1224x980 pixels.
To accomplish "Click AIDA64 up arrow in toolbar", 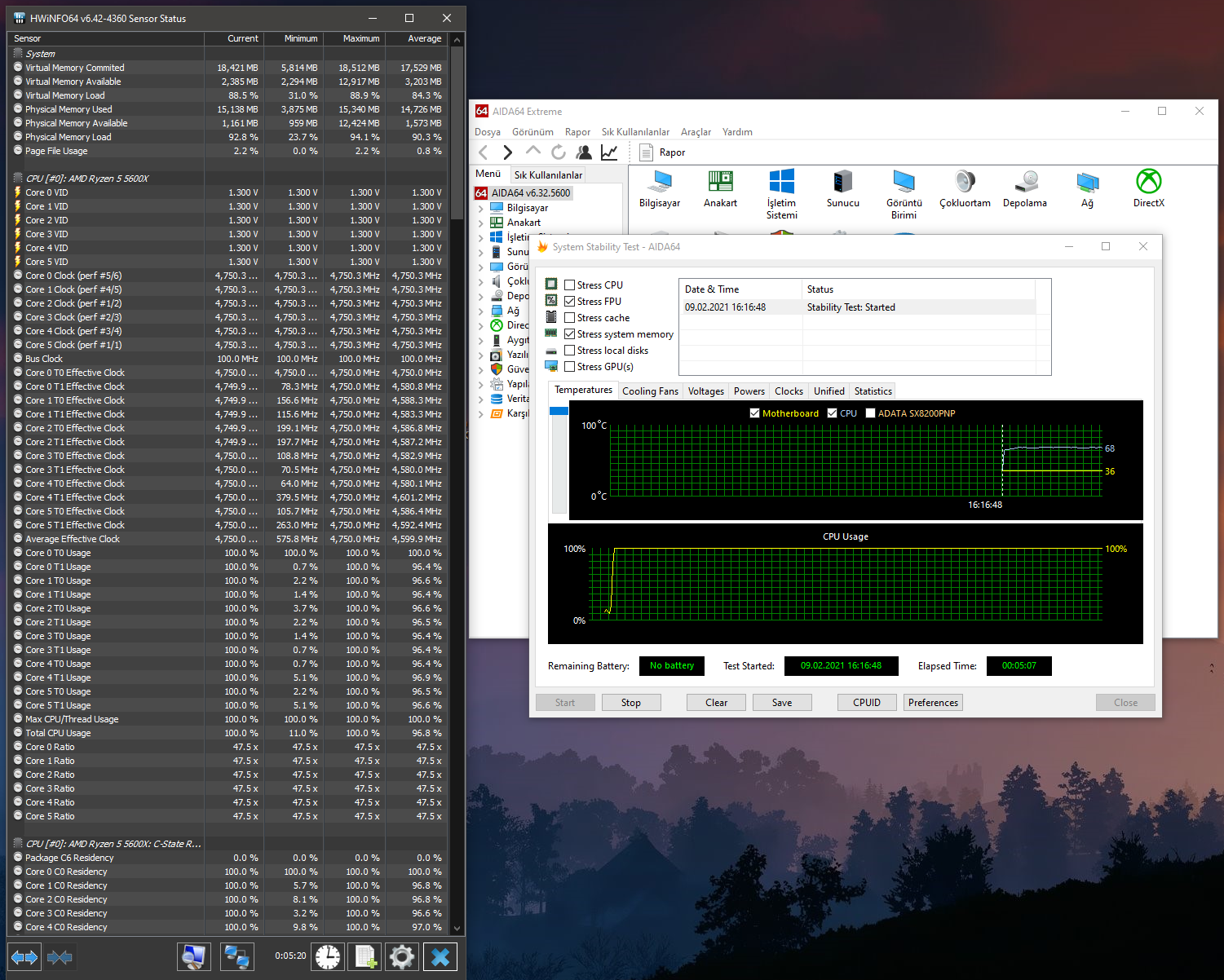I will click(x=532, y=152).
